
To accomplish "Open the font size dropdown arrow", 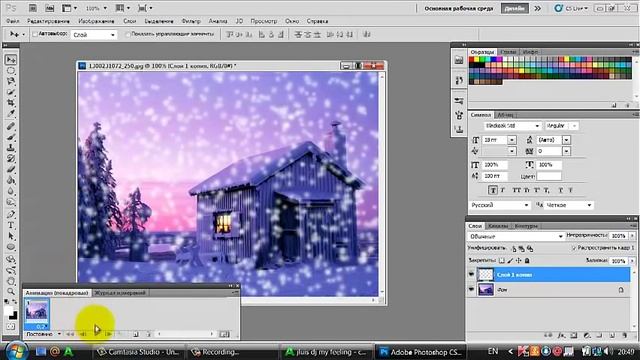I will 511,140.
